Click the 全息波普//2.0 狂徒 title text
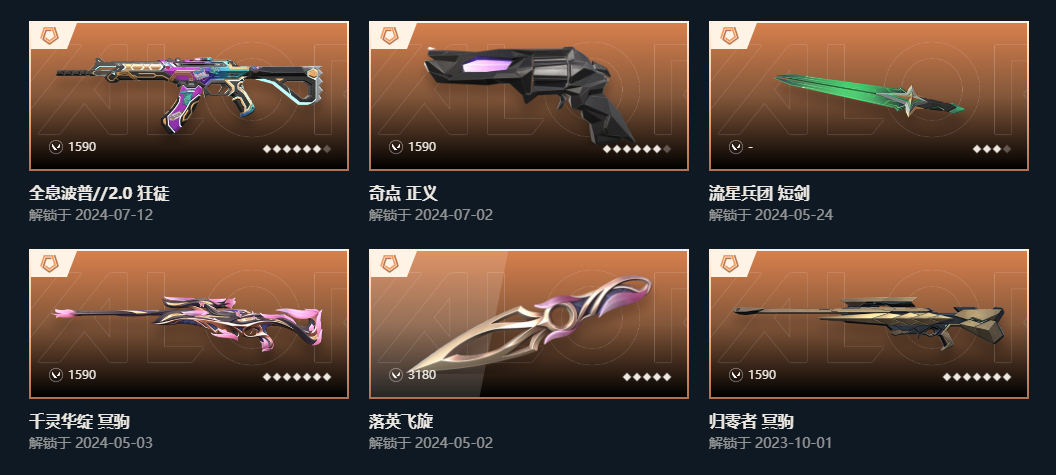 [x=99, y=194]
